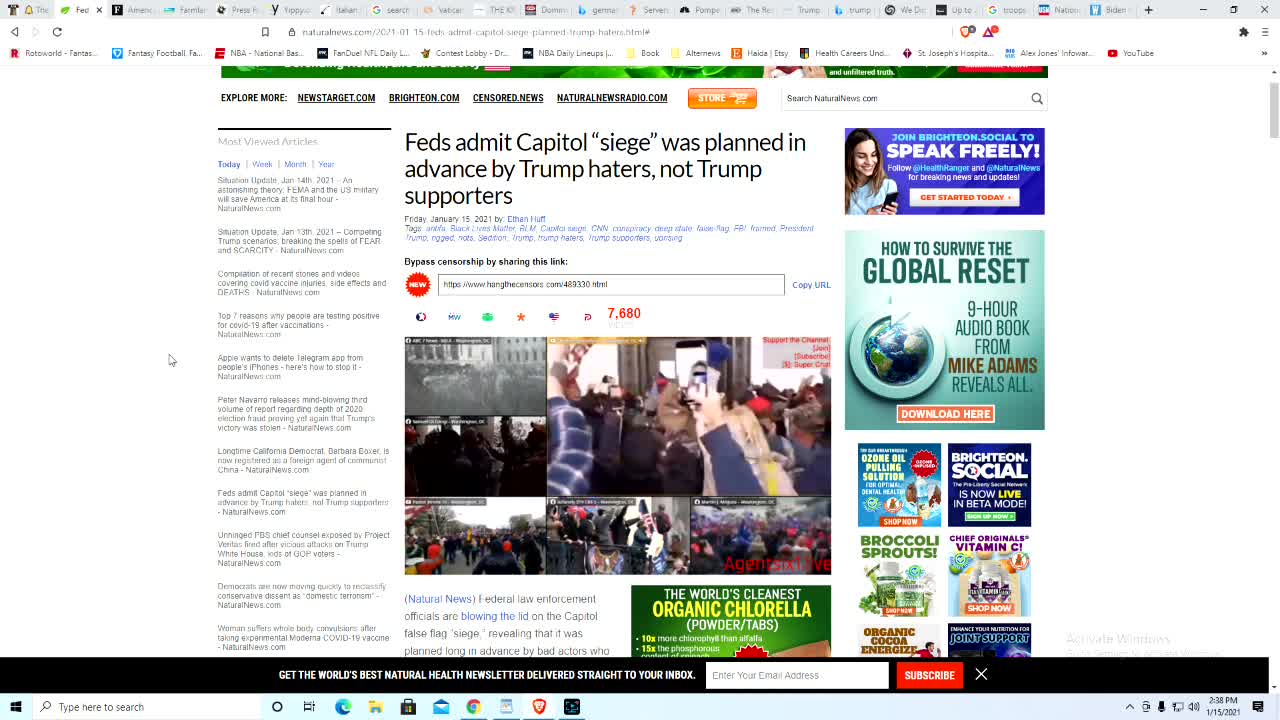Share via the green share icon
The width and height of the screenshot is (1280, 720).
487,317
